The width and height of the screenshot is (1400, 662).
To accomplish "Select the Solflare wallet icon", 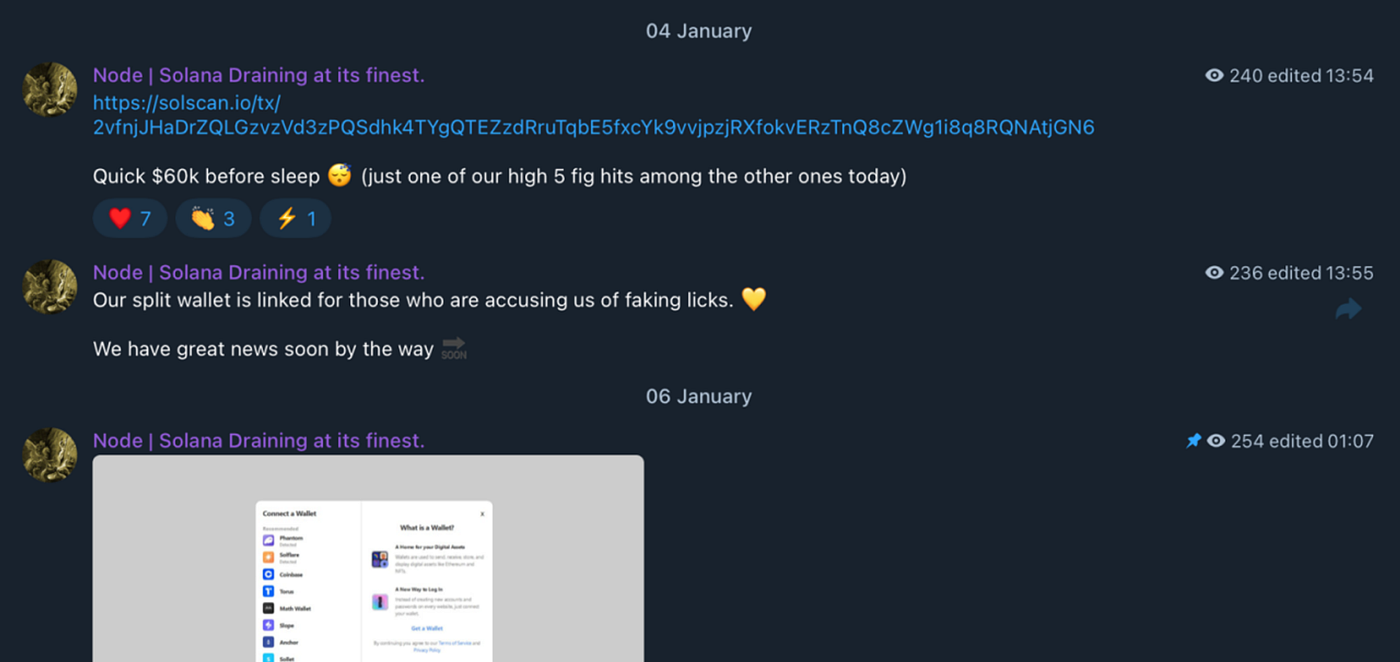I will click(x=268, y=557).
